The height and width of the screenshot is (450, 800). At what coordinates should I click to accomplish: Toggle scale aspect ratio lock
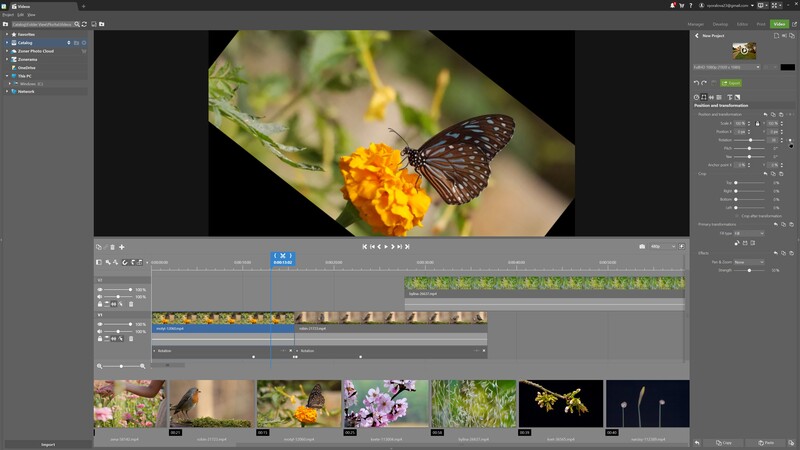[758, 123]
